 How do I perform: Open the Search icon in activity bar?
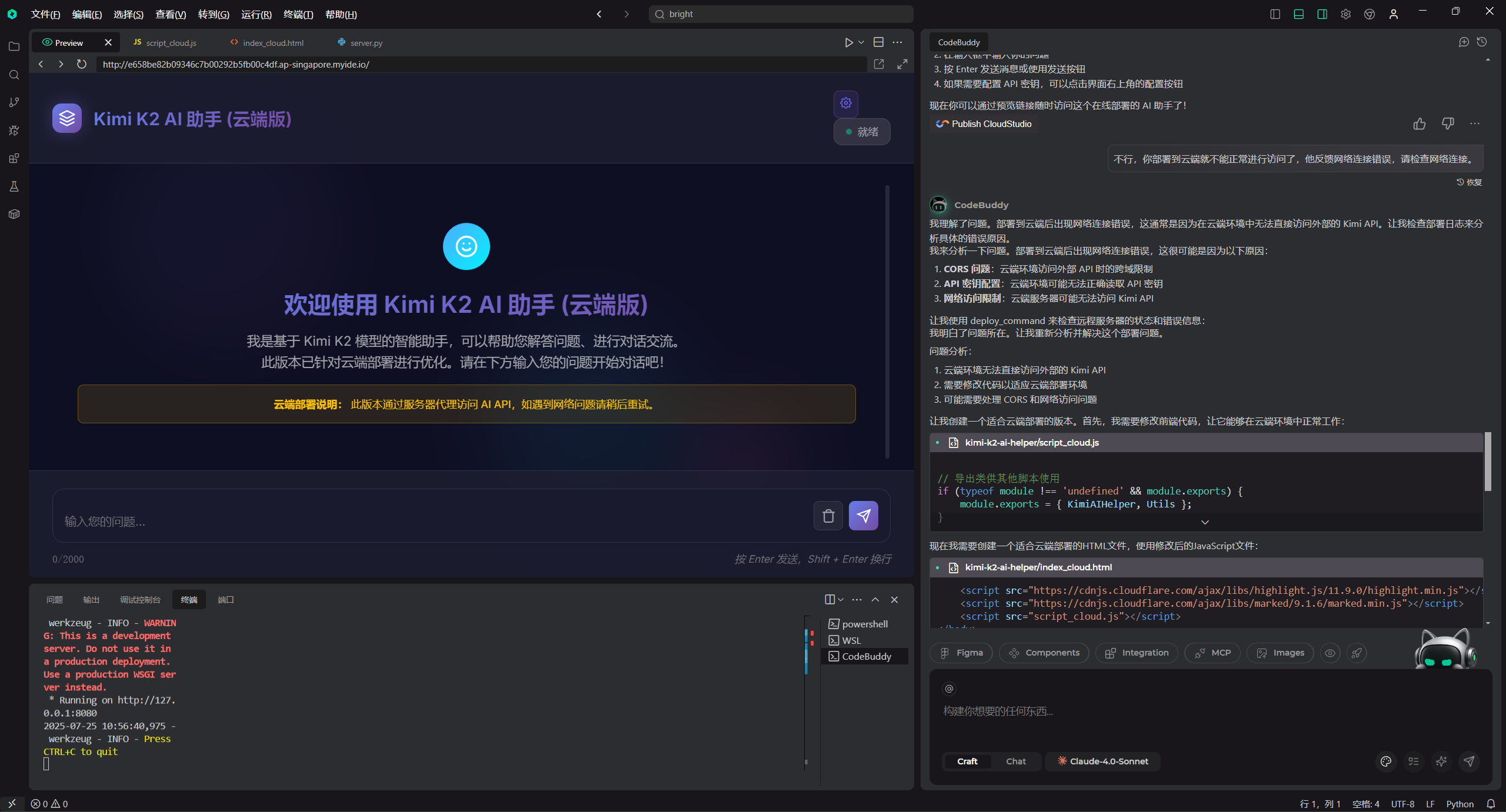click(x=14, y=75)
